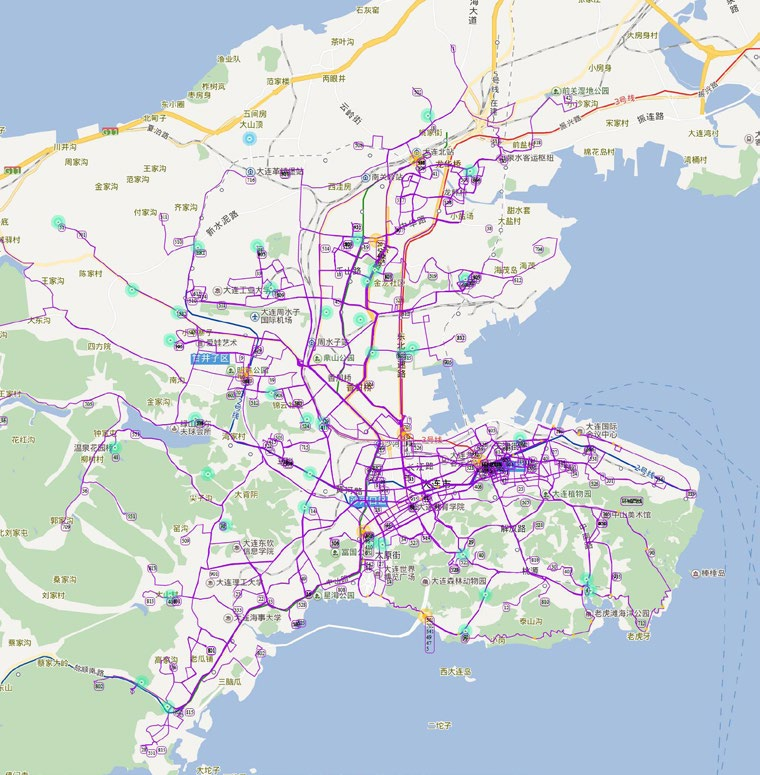Click the park icon beside 前关湿地公园

556,91
